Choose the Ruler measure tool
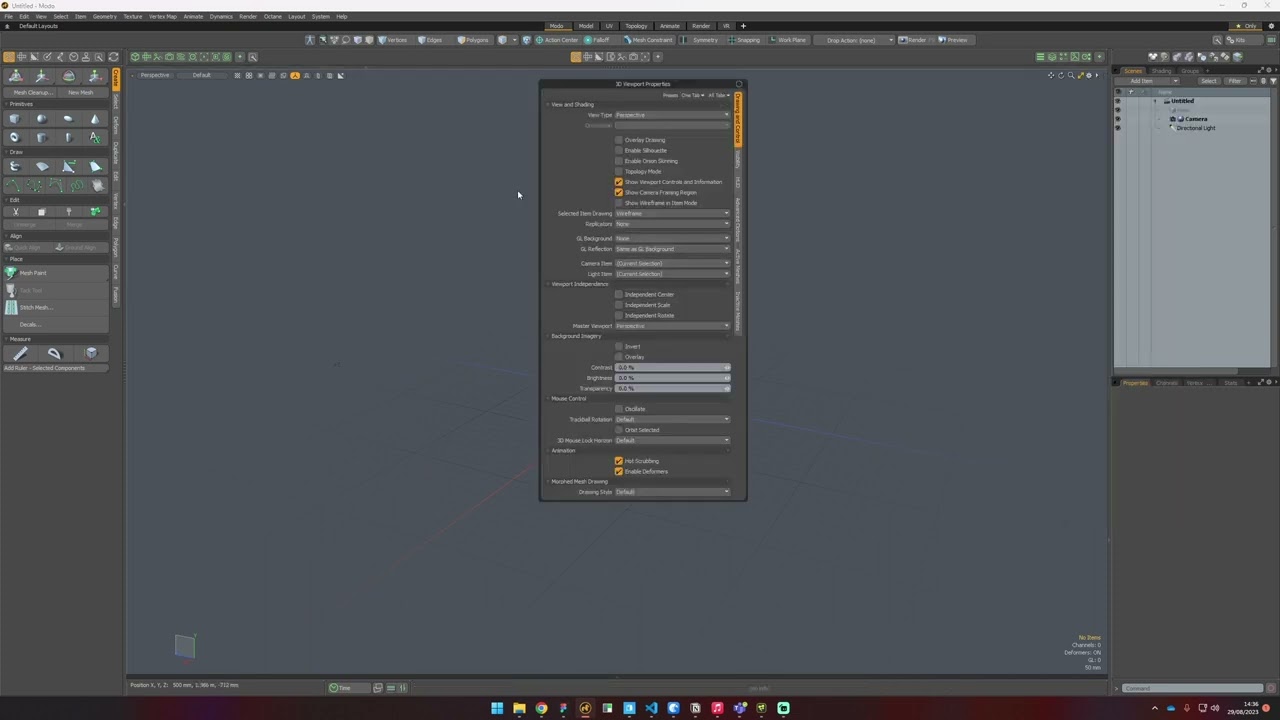 [20, 353]
